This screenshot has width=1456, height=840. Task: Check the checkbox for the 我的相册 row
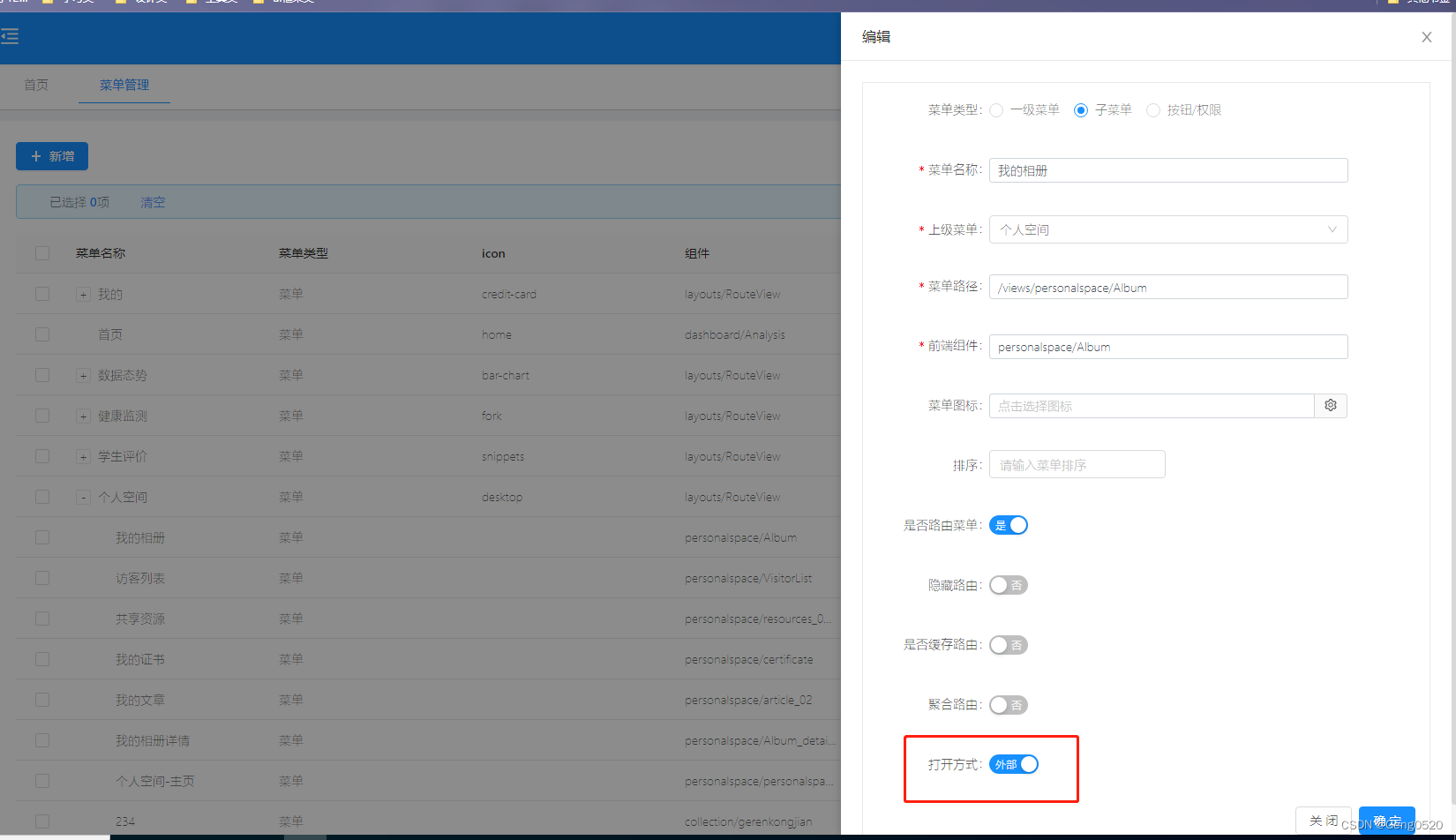[x=42, y=537]
